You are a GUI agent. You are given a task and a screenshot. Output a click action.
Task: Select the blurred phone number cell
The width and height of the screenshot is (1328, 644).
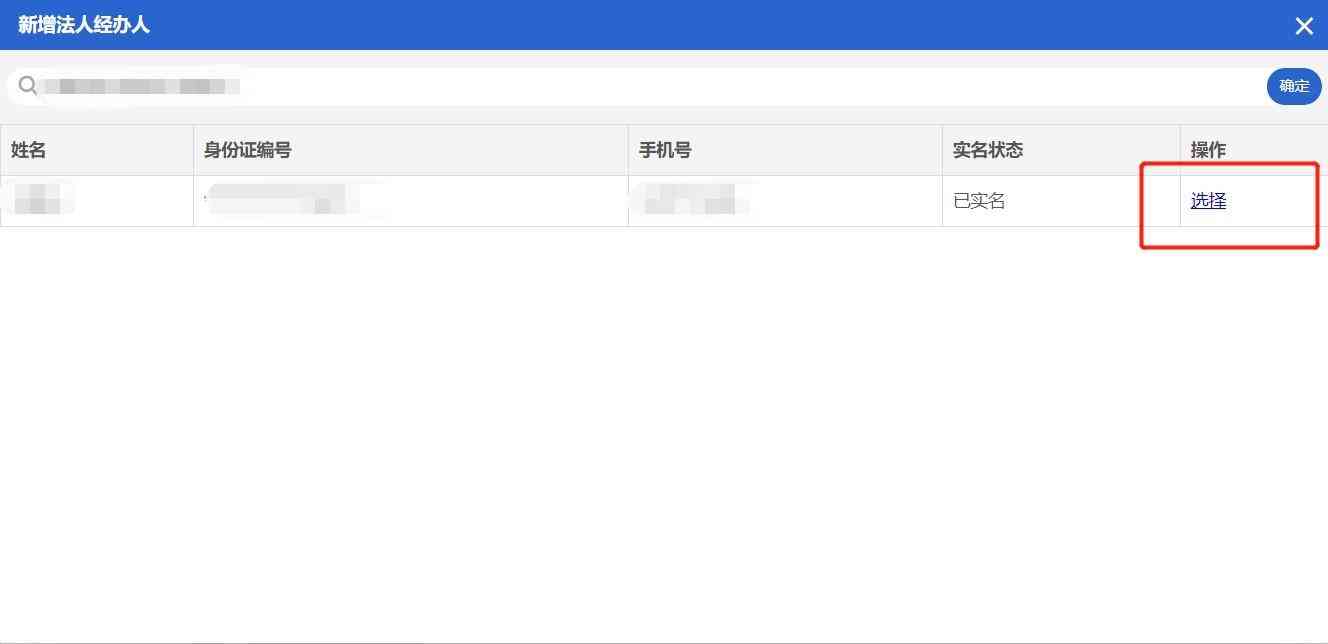point(695,200)
